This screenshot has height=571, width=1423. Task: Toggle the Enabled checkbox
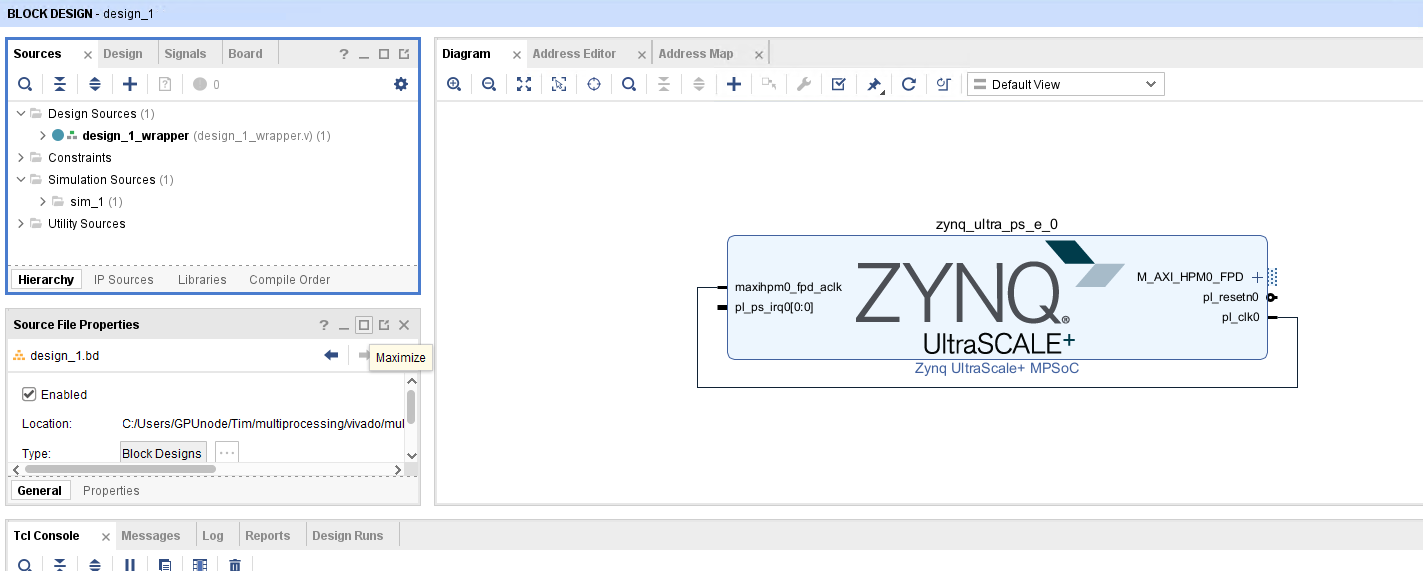[x=29, y=394]
